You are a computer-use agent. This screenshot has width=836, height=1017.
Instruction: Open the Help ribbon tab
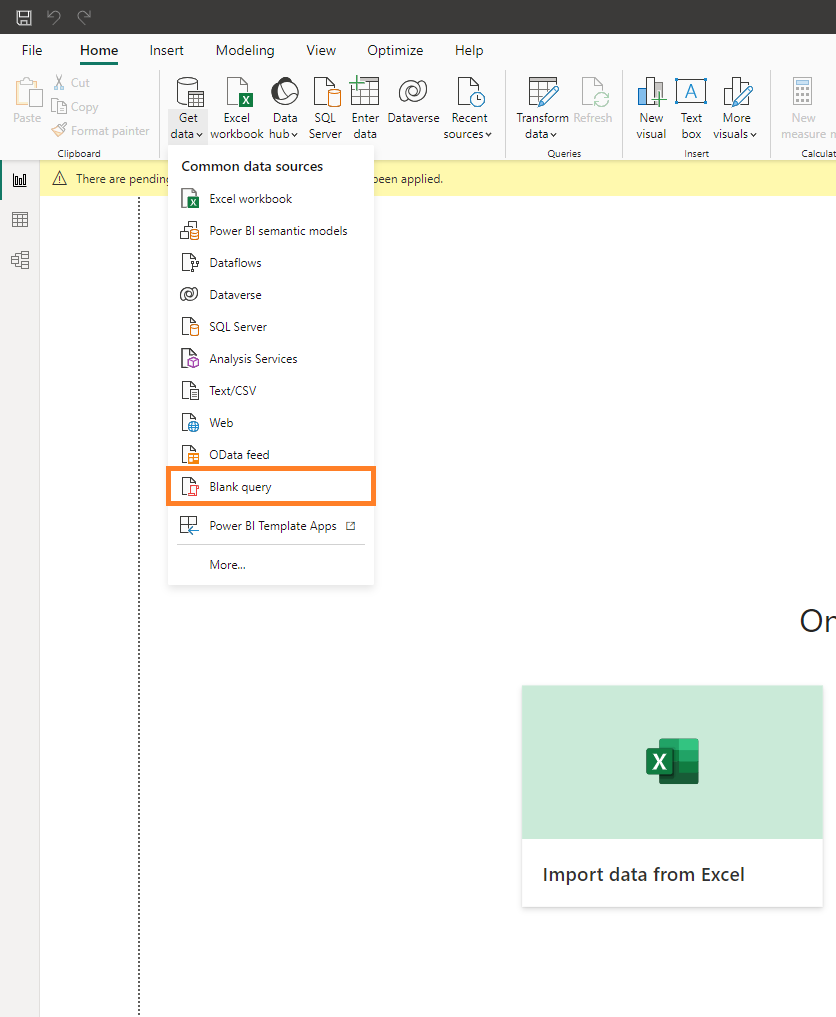(x=469, y=51)
